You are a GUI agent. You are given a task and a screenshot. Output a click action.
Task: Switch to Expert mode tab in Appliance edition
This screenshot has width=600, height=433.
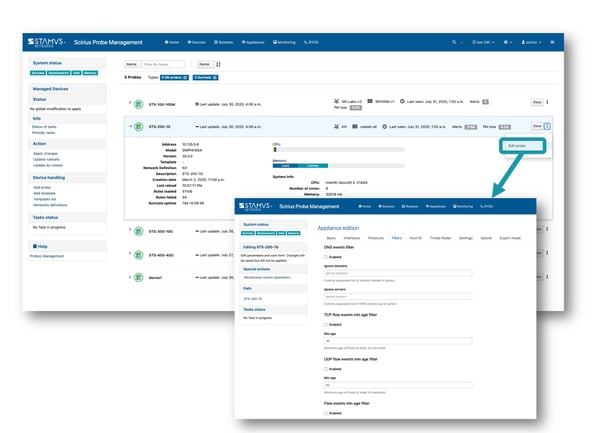tap(510, 238)
